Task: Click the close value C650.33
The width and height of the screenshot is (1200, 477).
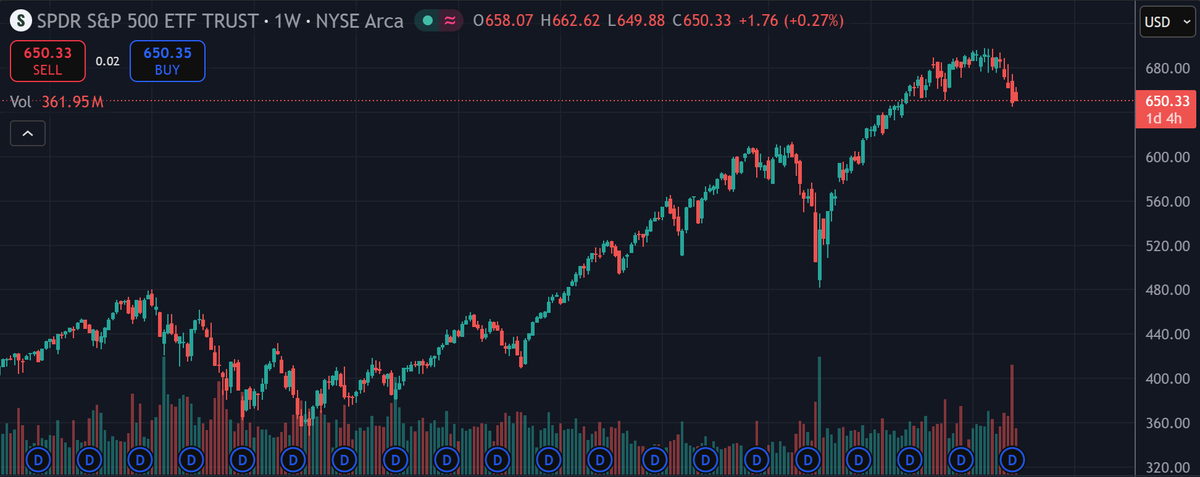Action: 702,20
